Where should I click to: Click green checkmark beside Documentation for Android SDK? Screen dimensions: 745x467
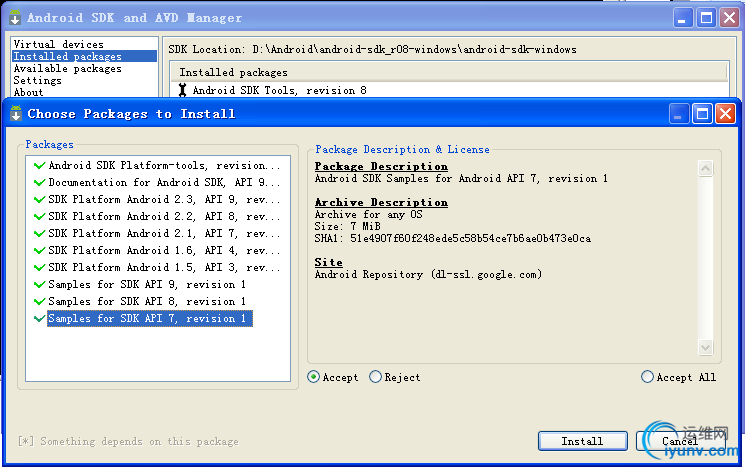coord(39,182)
